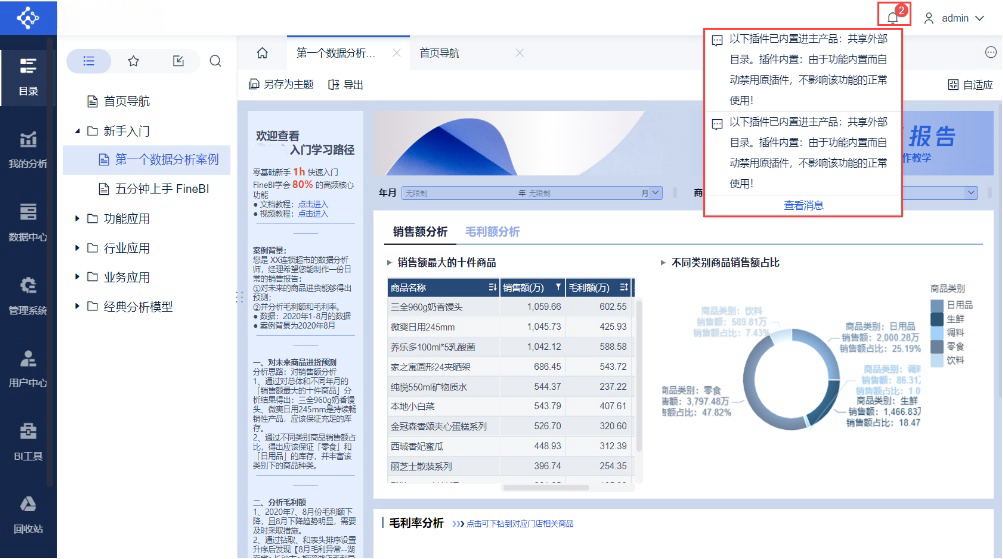The image size is (1003, 559).
Task: Open the dropdown right of 年月 filter
Action: (971, 193)
